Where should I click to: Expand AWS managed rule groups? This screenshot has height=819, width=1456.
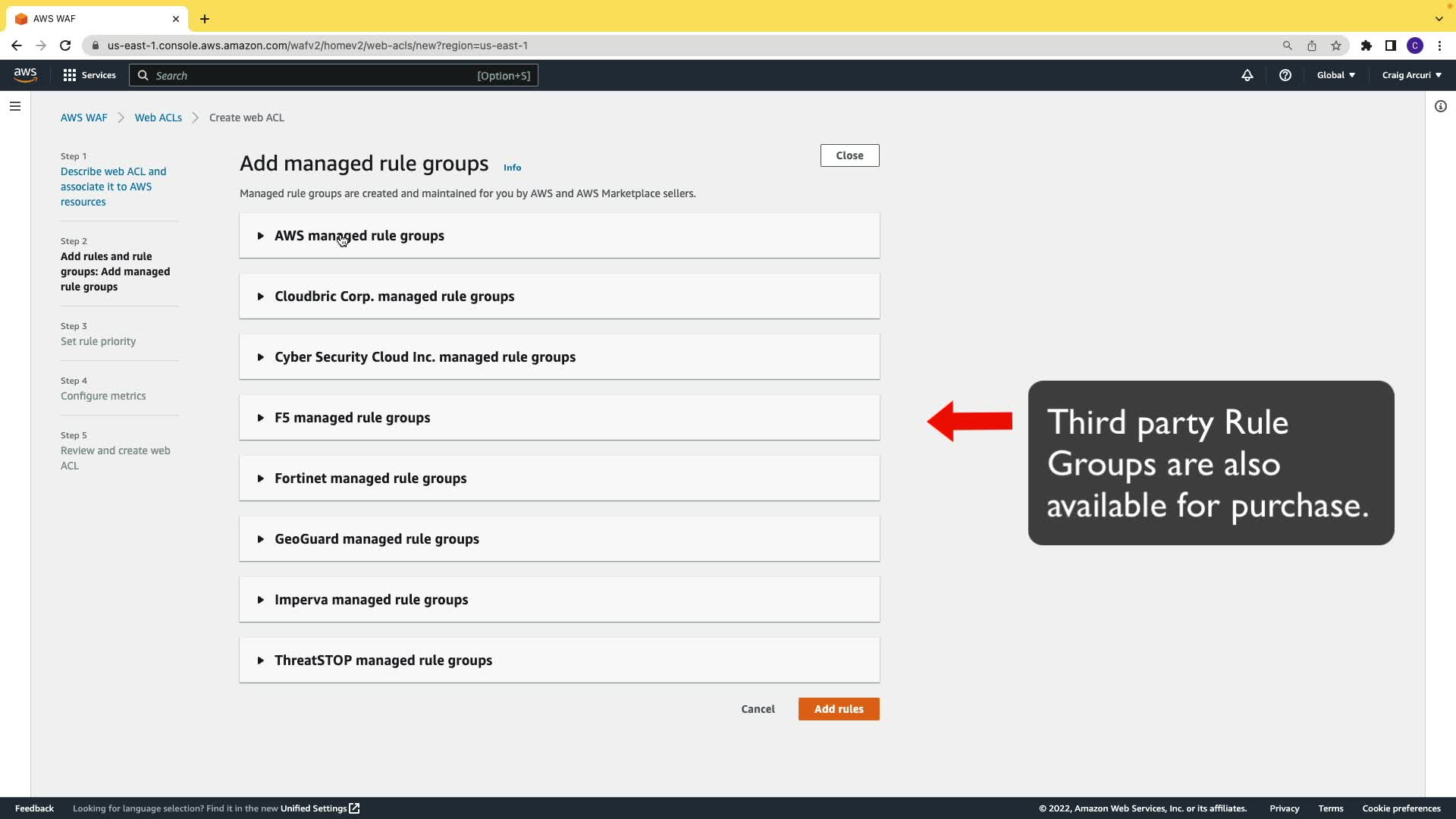tap(359, 236)
